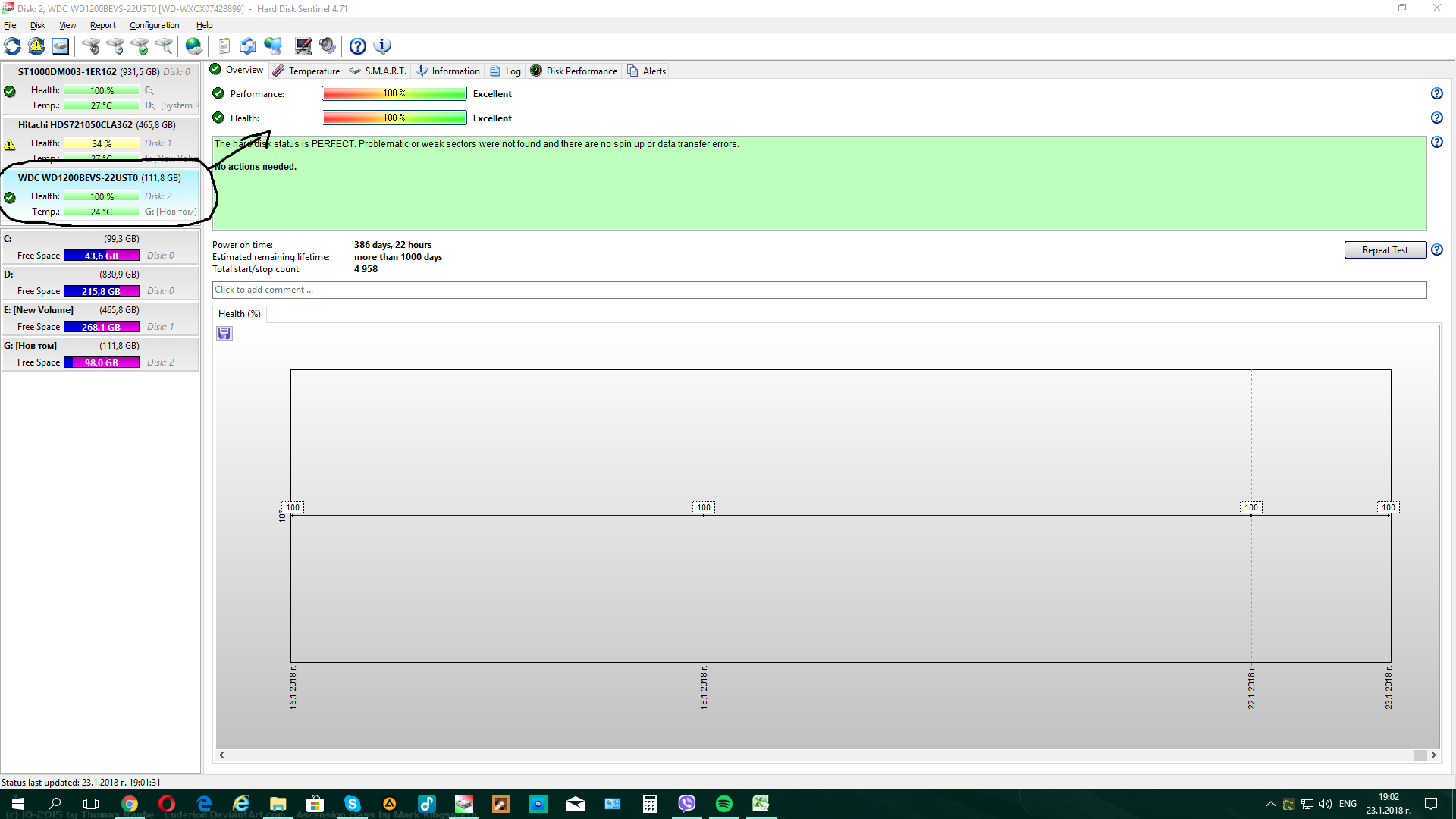Show hidden system tray icons
Viewport: 1456px width, 819px height.
click(x=1271, y=804)
